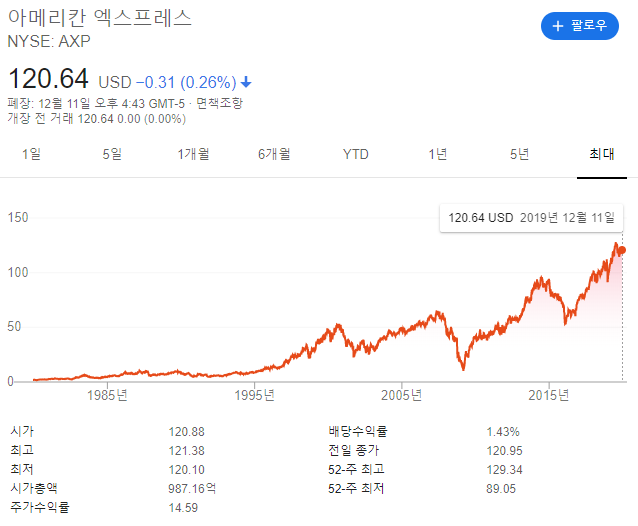The image size is (638, 526).
Task: Click the 52-주 최저 value 89.05
Action: [501, 489]
